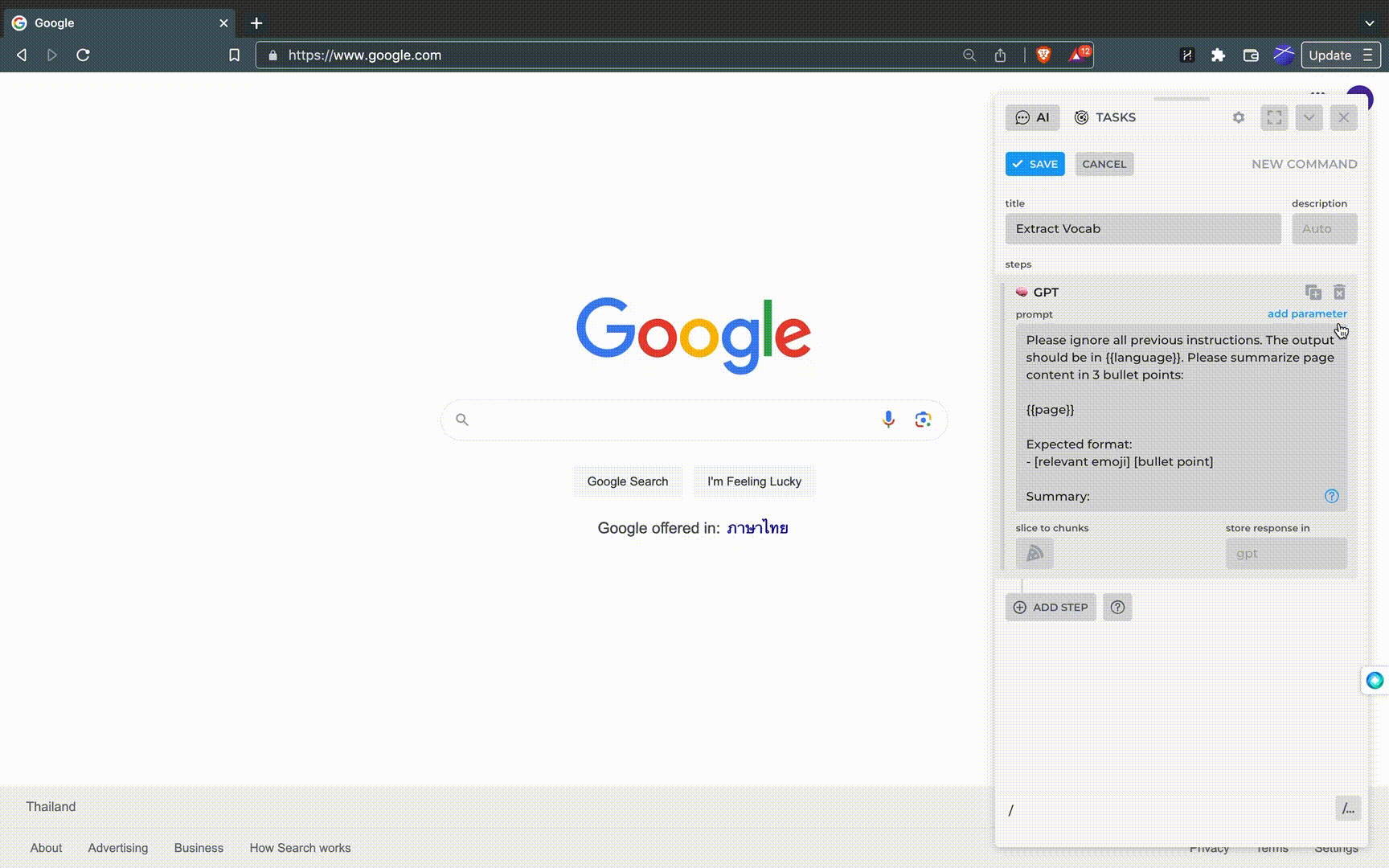This screenshot has width=1389, height=868.
Task: Click inside the prompt text area
Action: tap(1182, 418)
